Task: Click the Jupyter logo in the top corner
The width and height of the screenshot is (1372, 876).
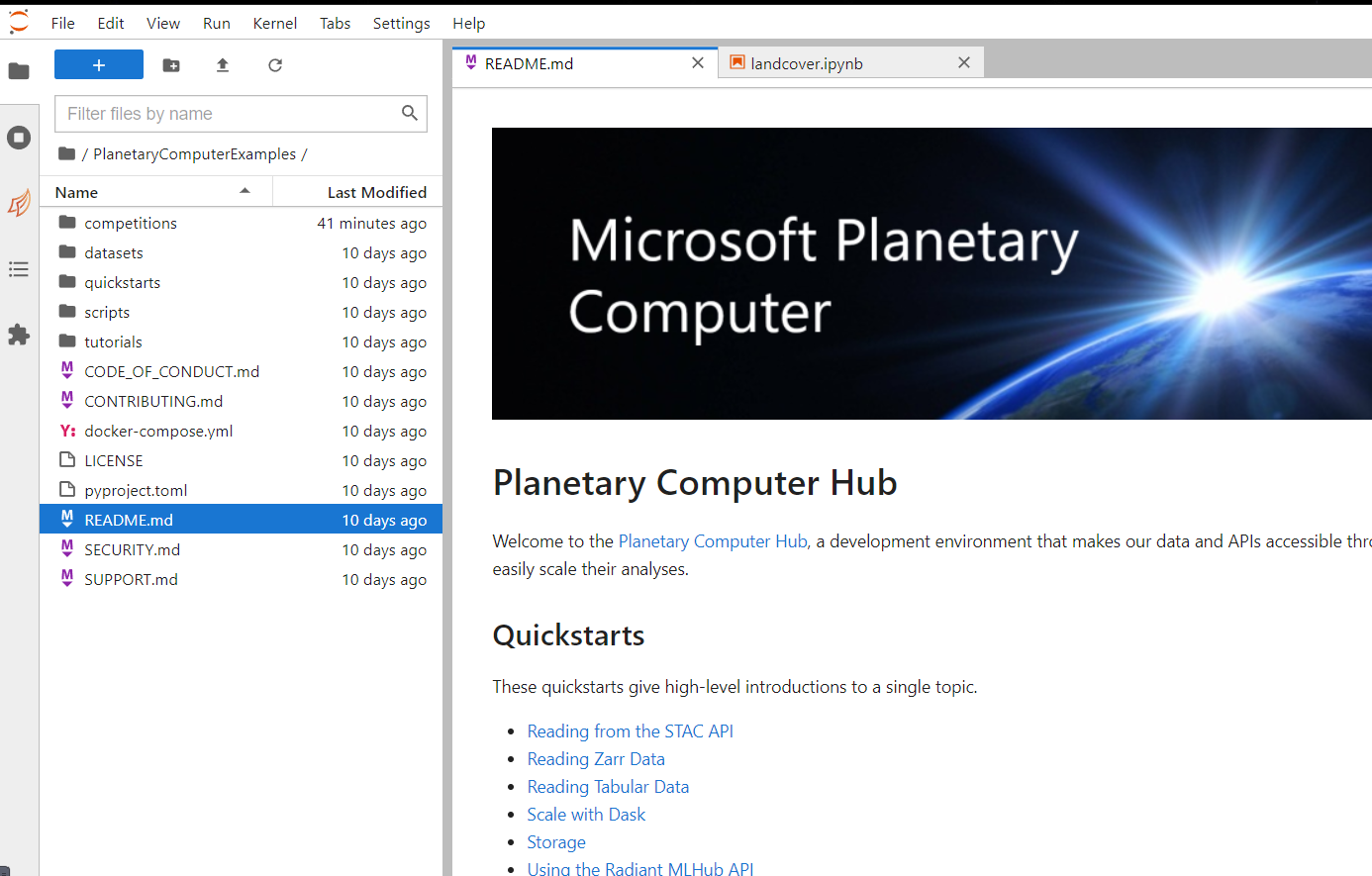Action: coord(18,22)
